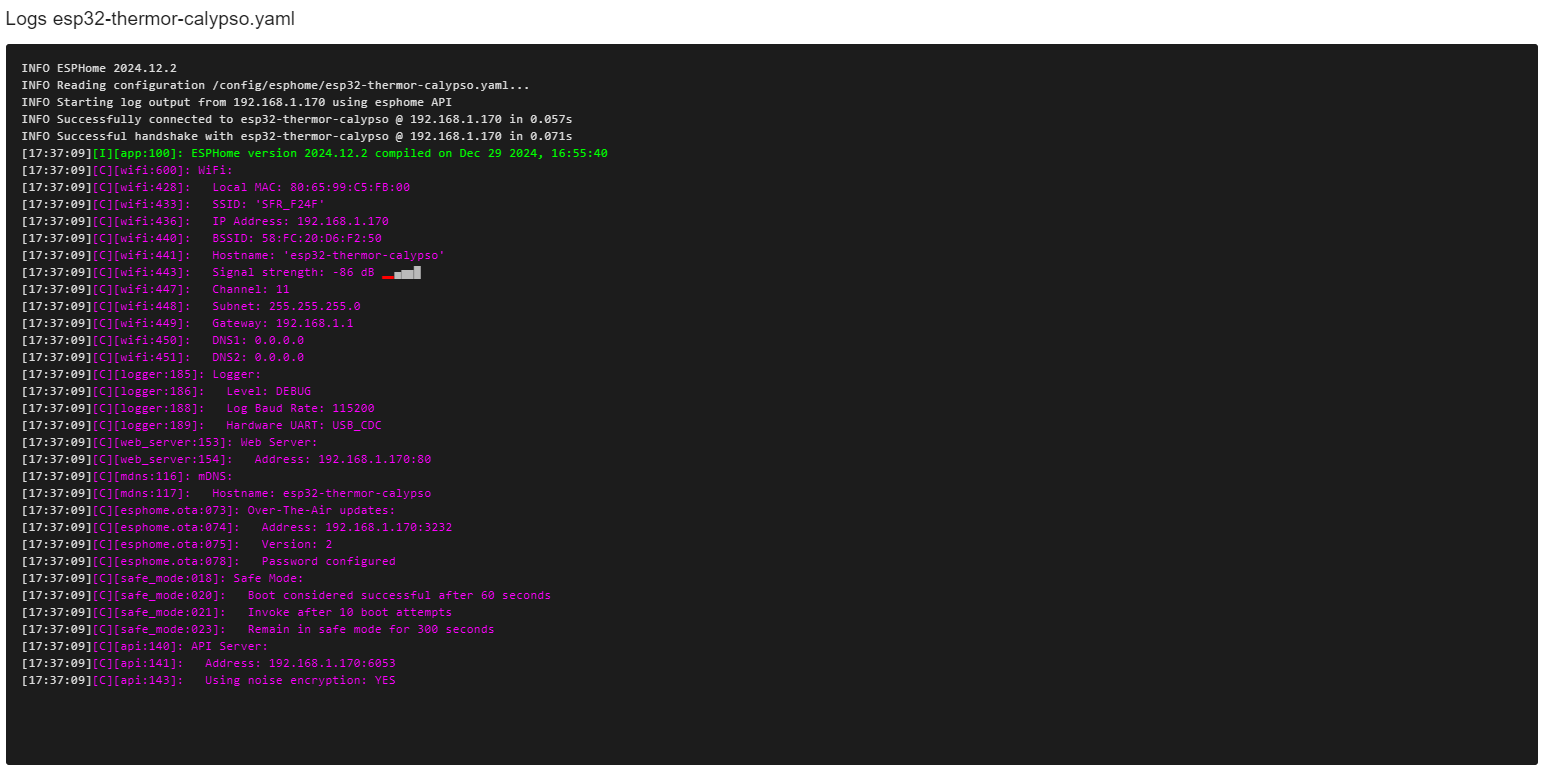This screenshot has height=773, width=1545.
Task: Click the 'Web Server:' header line
Action: tap(170, 442)
